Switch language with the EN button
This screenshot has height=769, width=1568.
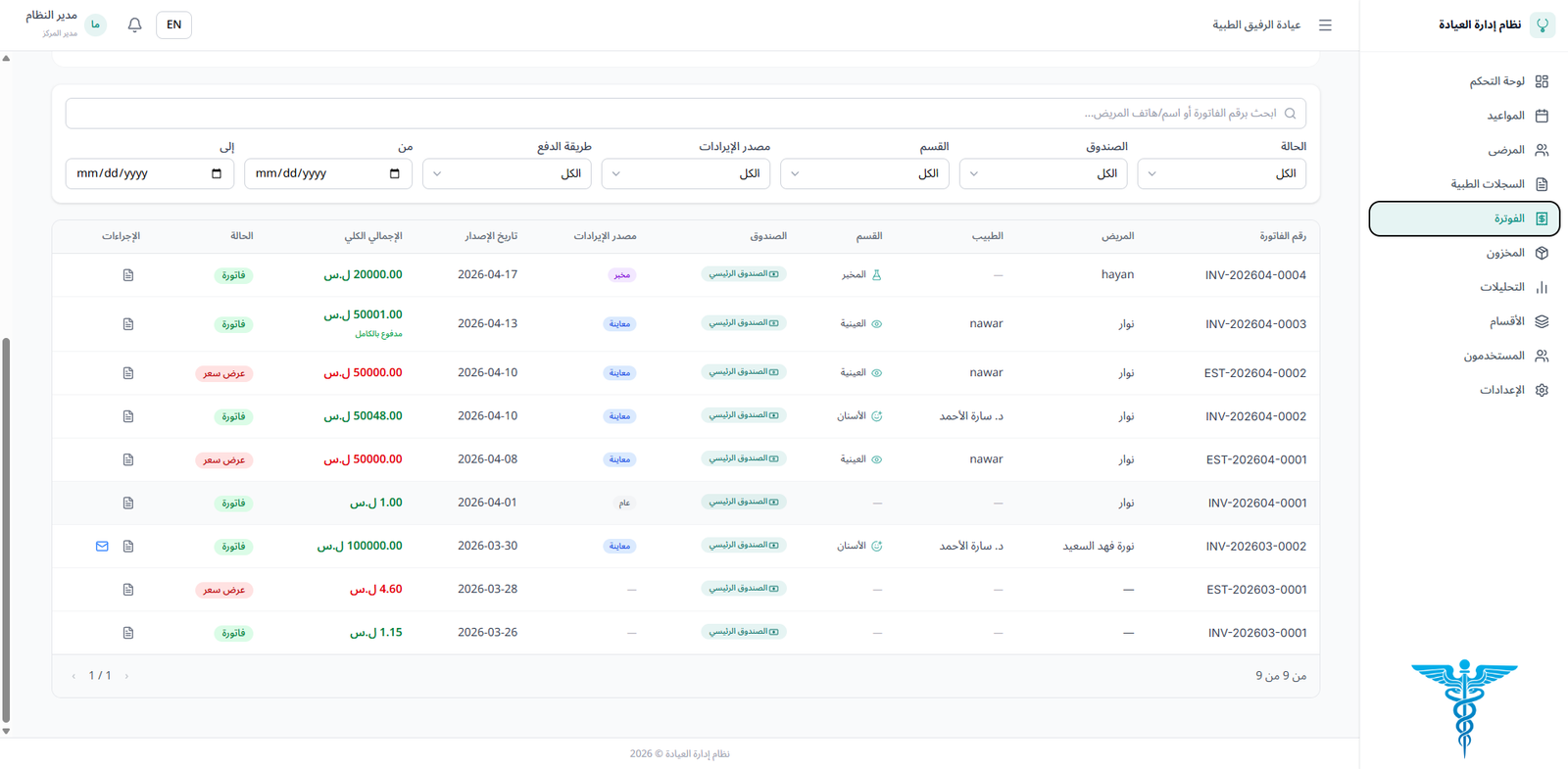click(x=173, y=24)
